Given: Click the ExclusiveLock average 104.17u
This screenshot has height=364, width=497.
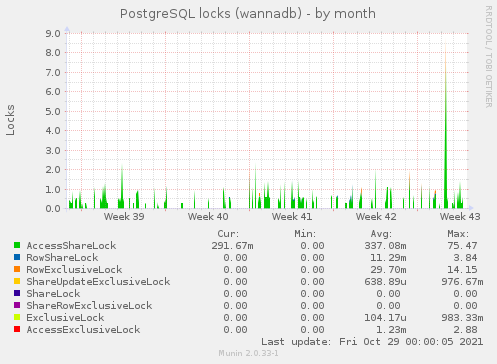Looking at the screenshot, I should pyautogui.click(x=385, y=318).
